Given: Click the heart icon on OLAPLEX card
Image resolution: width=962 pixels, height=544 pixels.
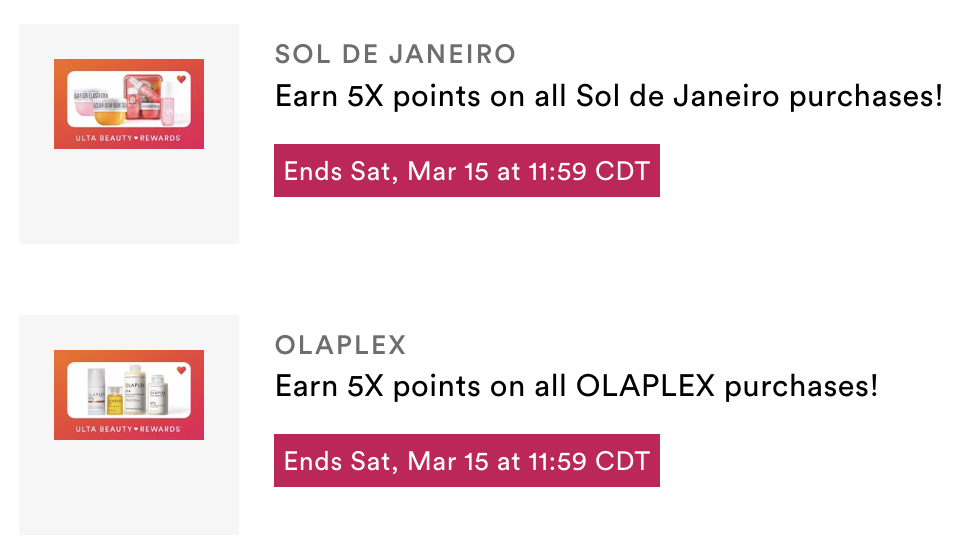Looking at the screenshot, I should coord(182,370).
